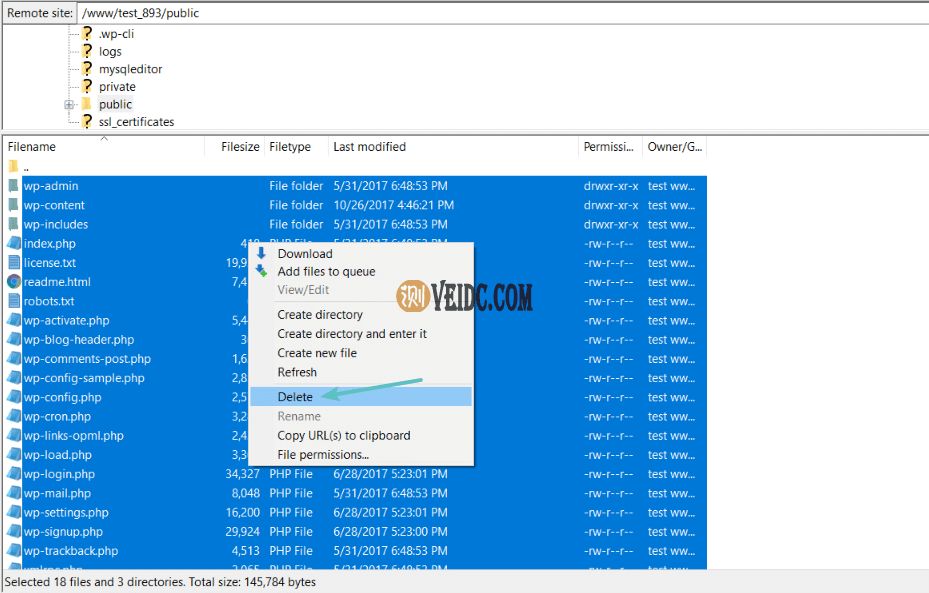Click the public folder icon in tree
Viewport: 929px width, 593px height.
coord(86,104)
